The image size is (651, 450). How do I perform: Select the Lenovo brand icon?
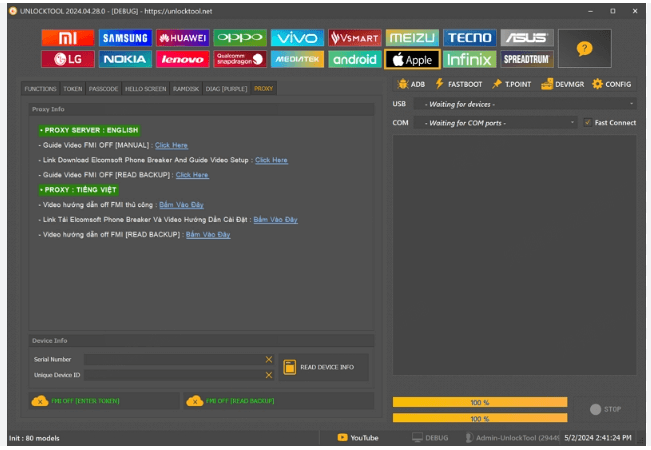pyautogui.click(x=183, y=59)
